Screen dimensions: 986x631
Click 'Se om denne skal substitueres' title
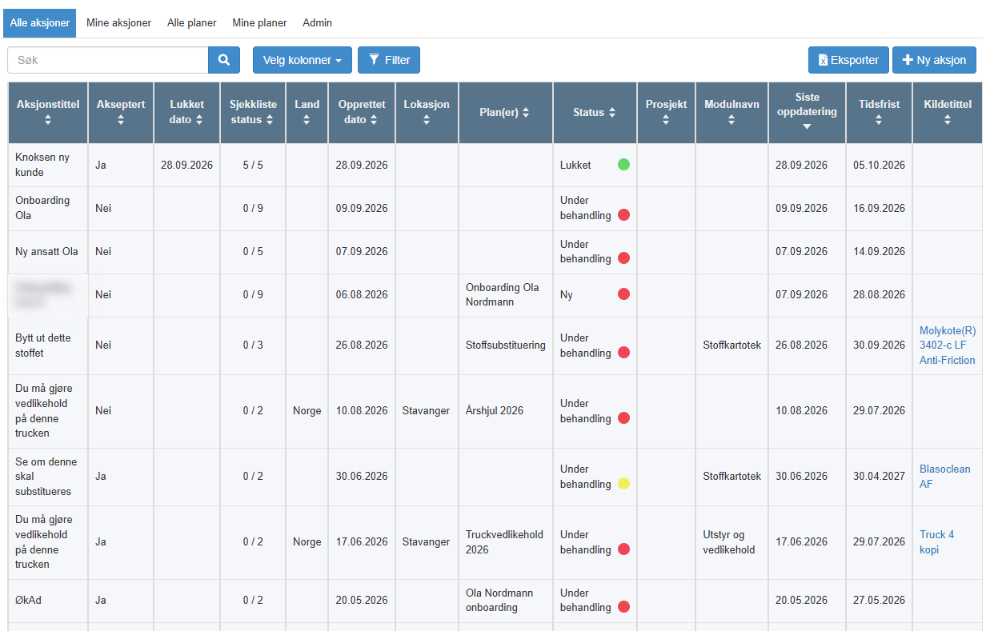(x=46, y=477)
